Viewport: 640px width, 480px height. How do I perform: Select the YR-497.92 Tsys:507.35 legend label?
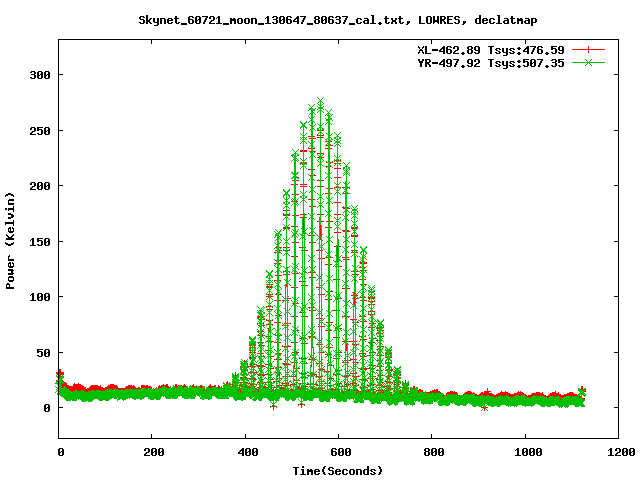[x=491, y=63]
